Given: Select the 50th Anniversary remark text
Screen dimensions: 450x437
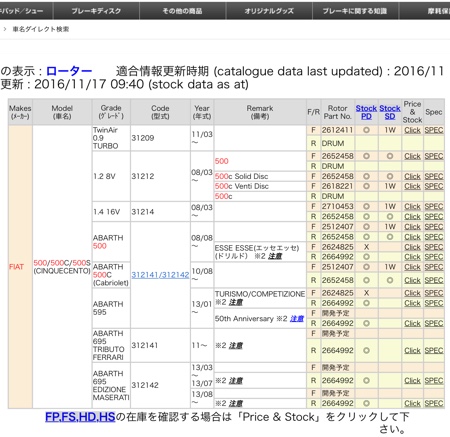Looking at the screenshot, I should pyautogui.click(x=245, y=319).
